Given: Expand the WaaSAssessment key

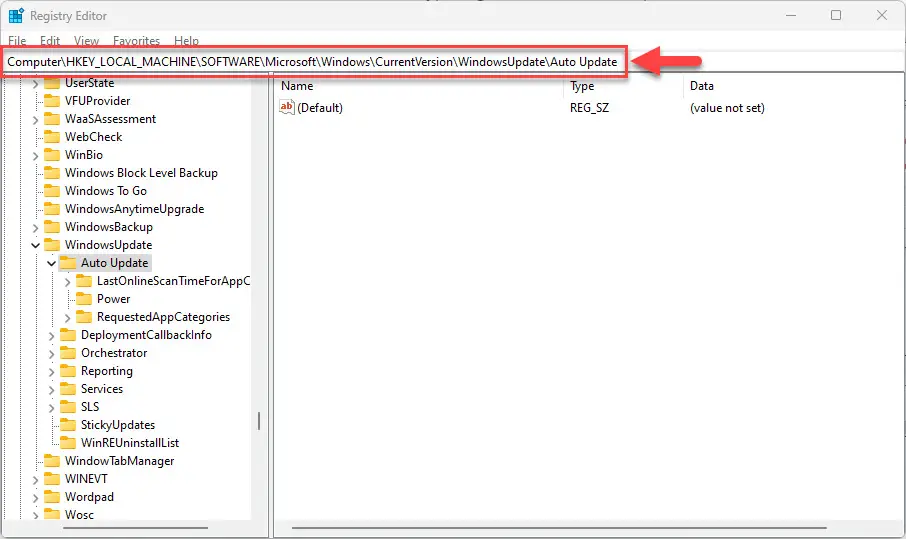Looking at the screenshot, I should pyautogui.click(x=35, y=120).
